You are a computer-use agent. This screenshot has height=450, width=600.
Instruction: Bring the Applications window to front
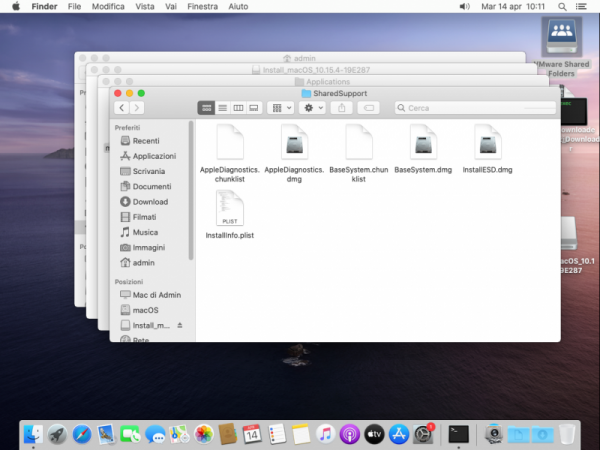coord(323,82)
